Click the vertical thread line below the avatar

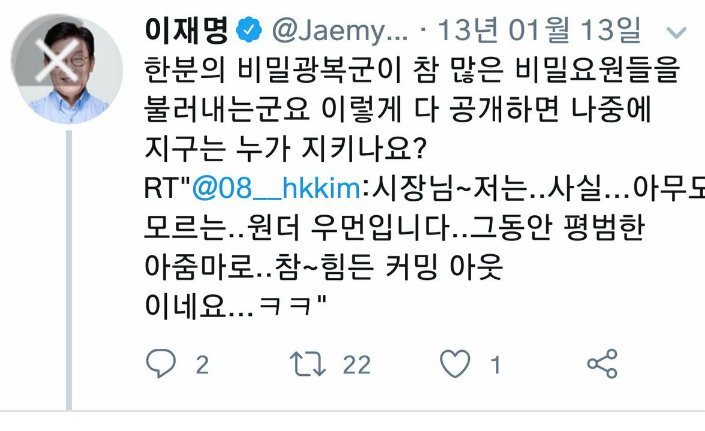(x=69, y=270)
